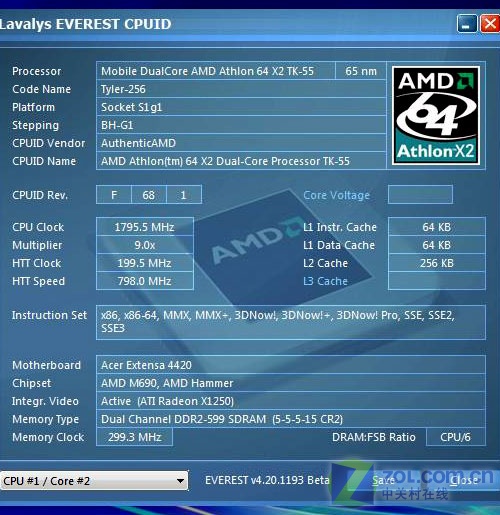Close window with red X icon

click(489, 24)
